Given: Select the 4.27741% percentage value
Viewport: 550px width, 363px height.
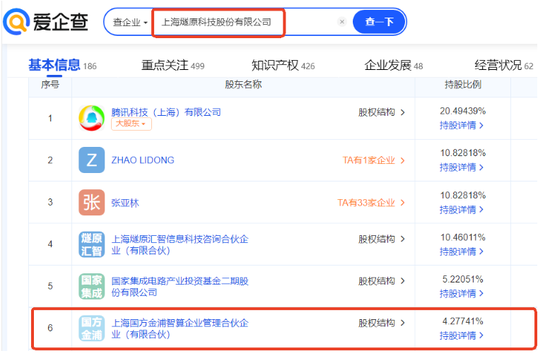Looking at the screenshot, I should pyautogui.click(x=463, y=321).
